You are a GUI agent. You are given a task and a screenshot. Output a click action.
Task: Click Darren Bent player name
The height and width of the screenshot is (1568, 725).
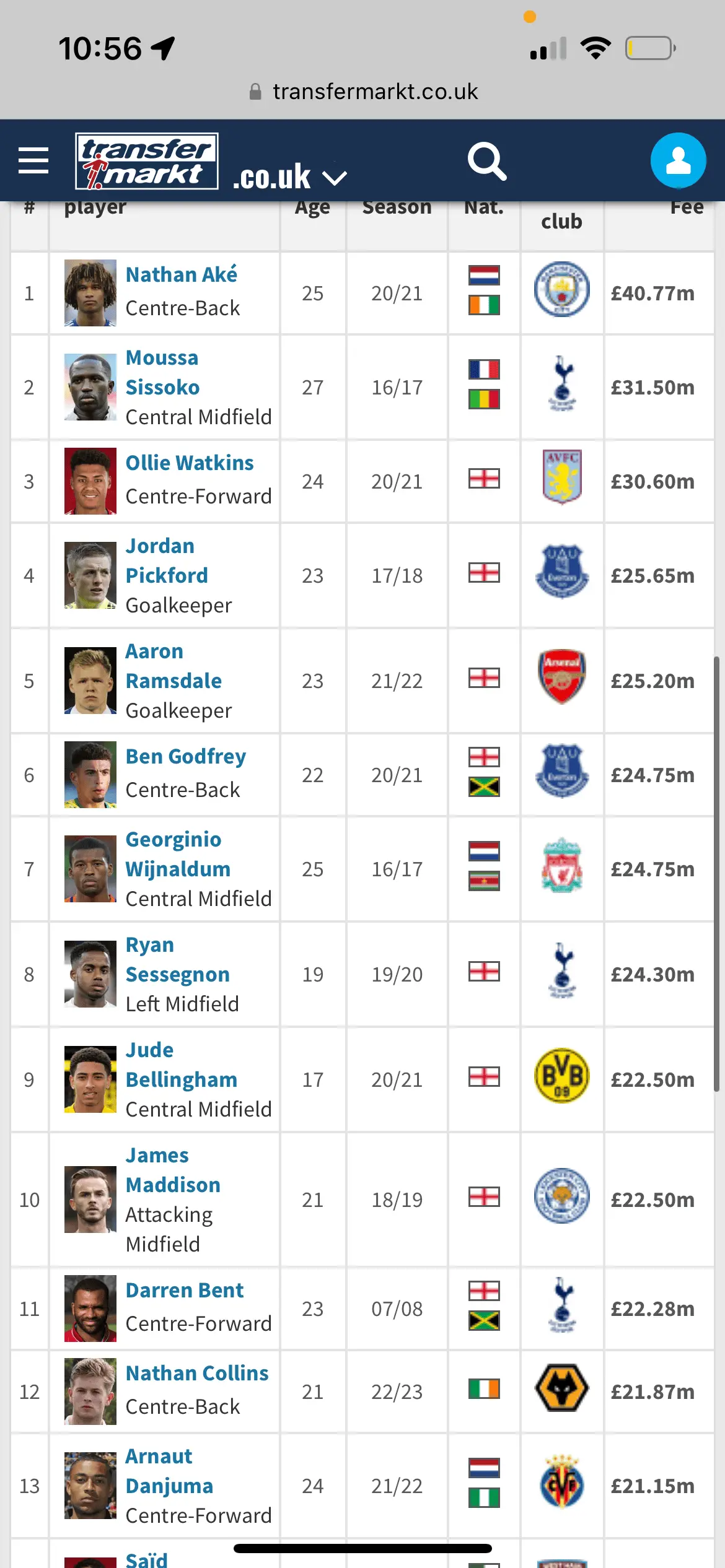185,1290
